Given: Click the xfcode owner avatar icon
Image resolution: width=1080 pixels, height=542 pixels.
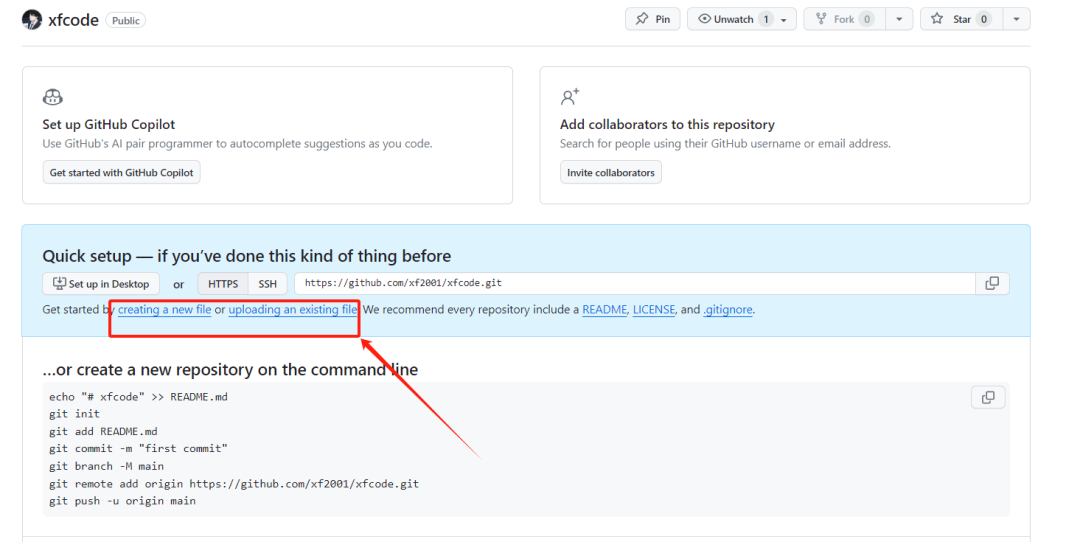Looking at the screenshot, I should (x=32, y=19).
